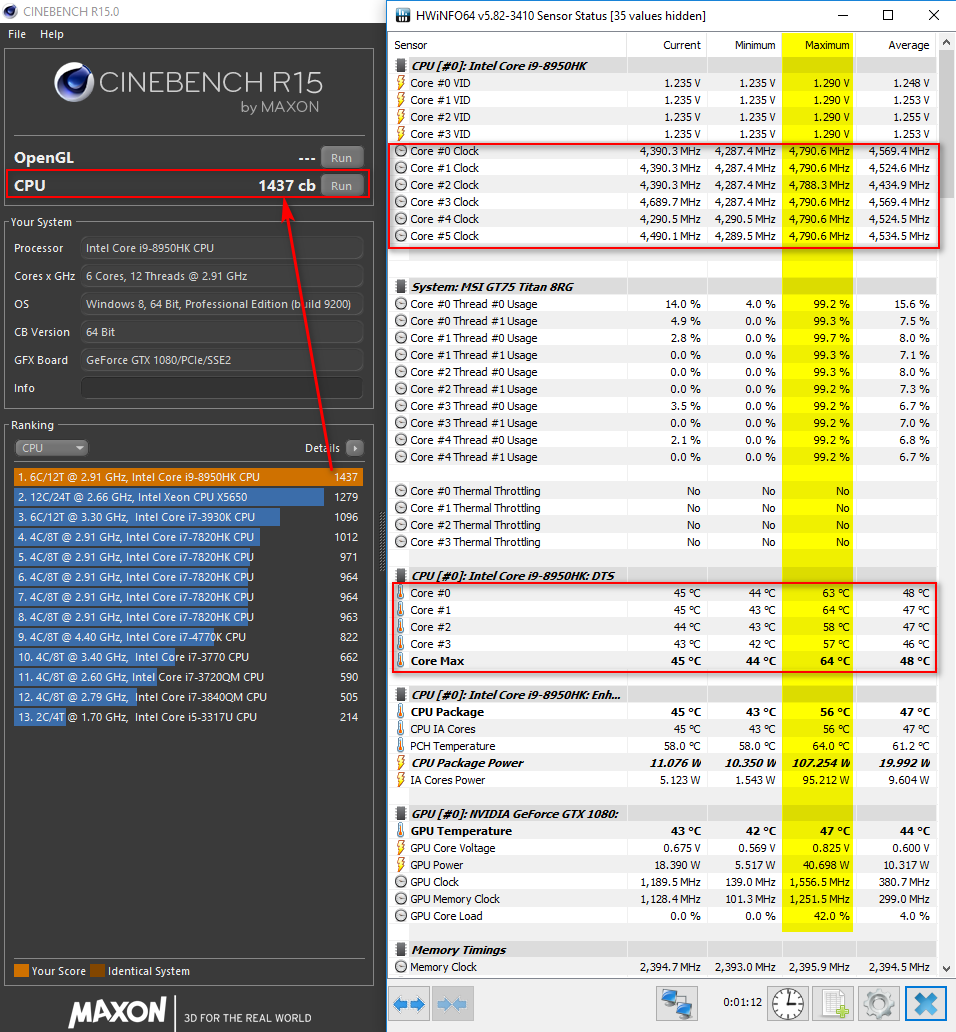956x1032 pixels.
Task: Maximize the HWiNFO64 Sensor Status window
Action: (888, 15)
